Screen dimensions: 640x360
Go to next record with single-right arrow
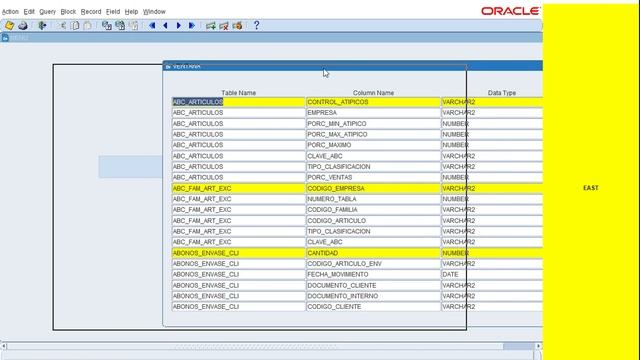pyautogui.click(x=178, y=26)
